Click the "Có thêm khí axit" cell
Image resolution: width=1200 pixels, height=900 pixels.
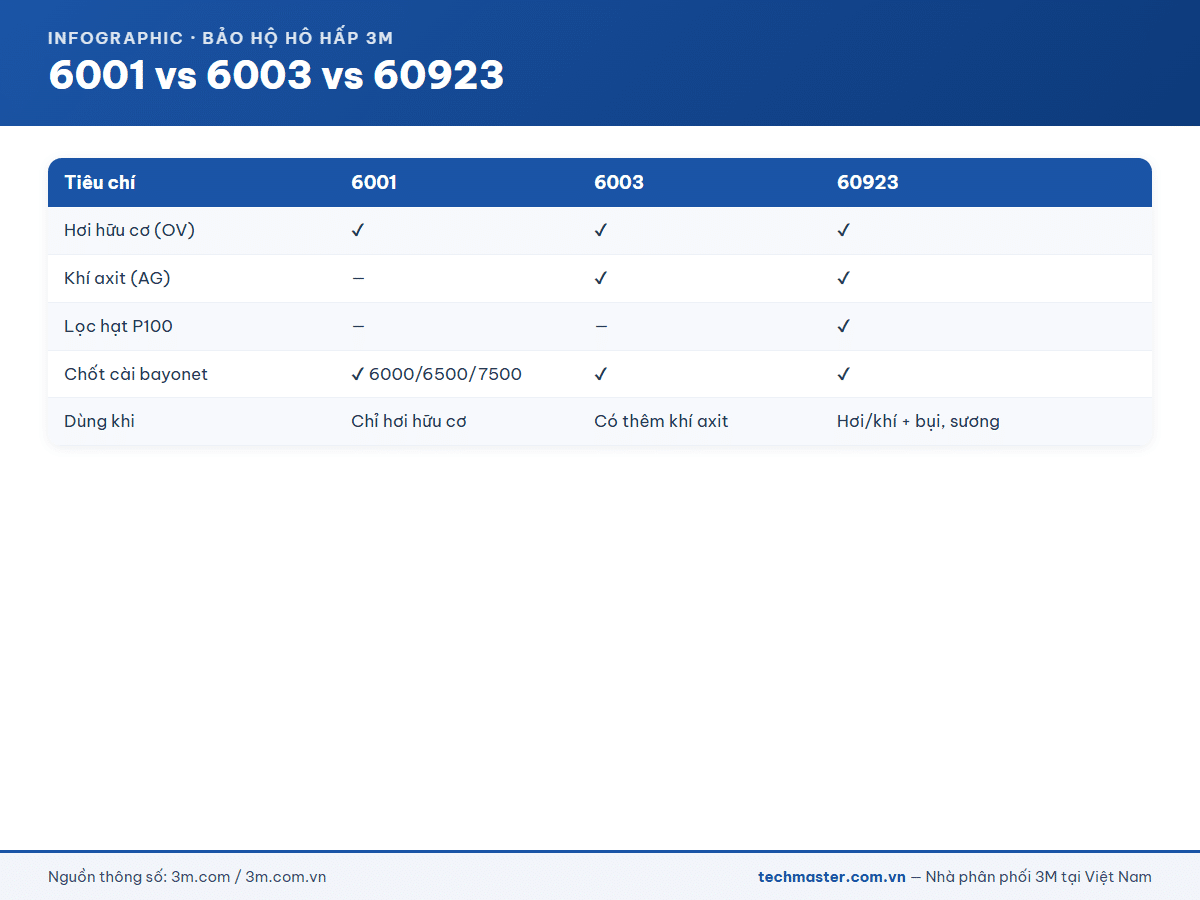661,421
